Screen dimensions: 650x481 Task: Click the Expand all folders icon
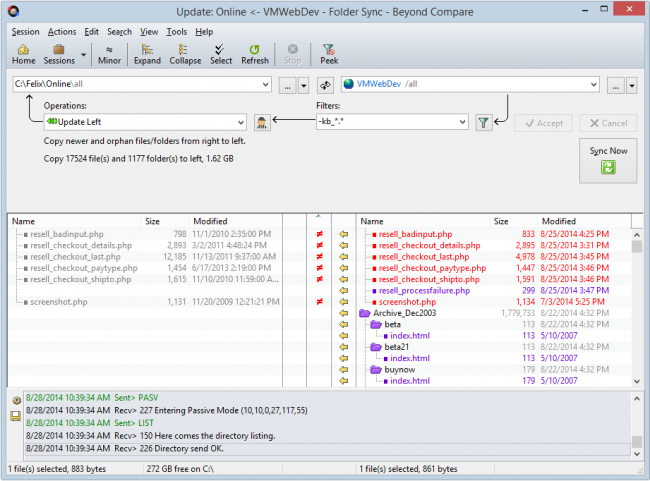[147, 53]
